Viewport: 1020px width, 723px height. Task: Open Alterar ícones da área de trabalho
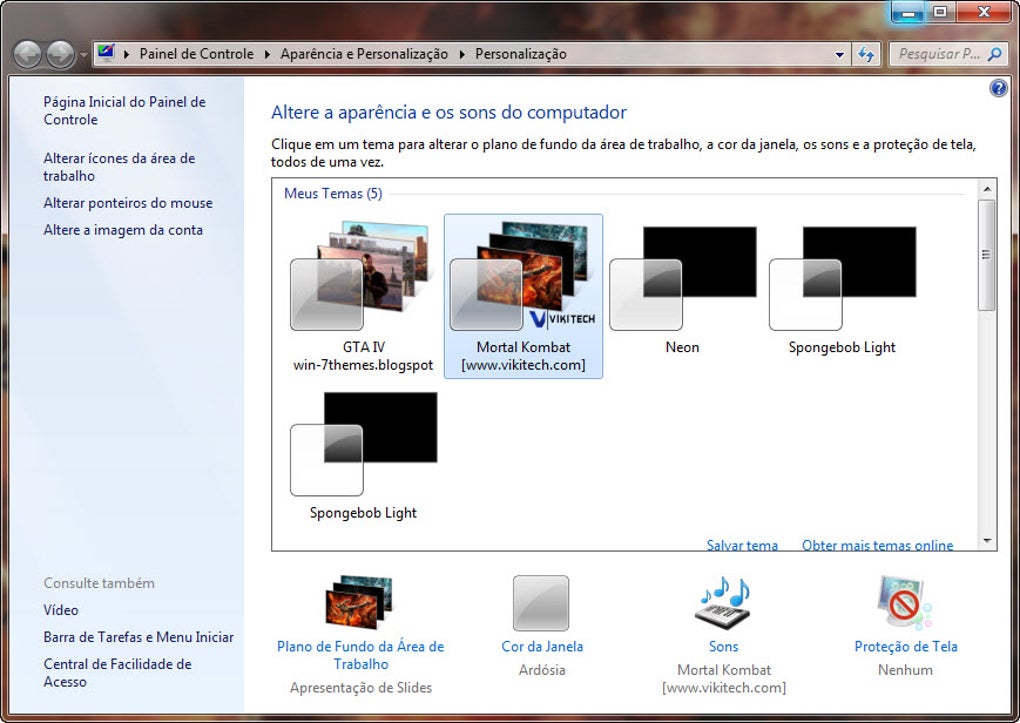tap(119, 167)
